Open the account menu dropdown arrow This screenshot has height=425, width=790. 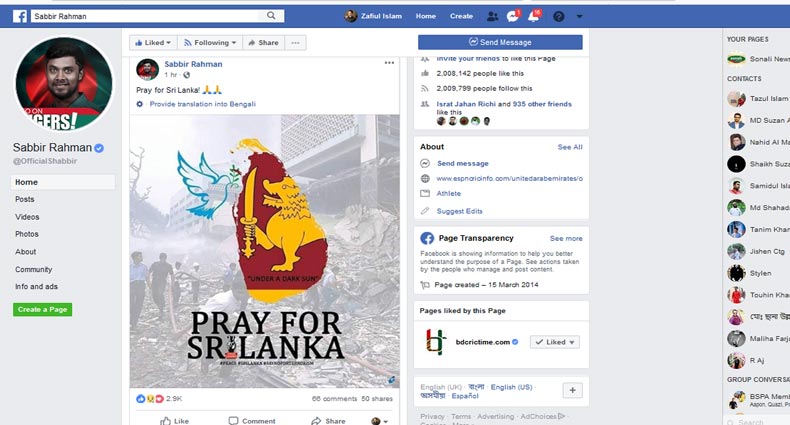pyautogui.click(x=579, y=17)
